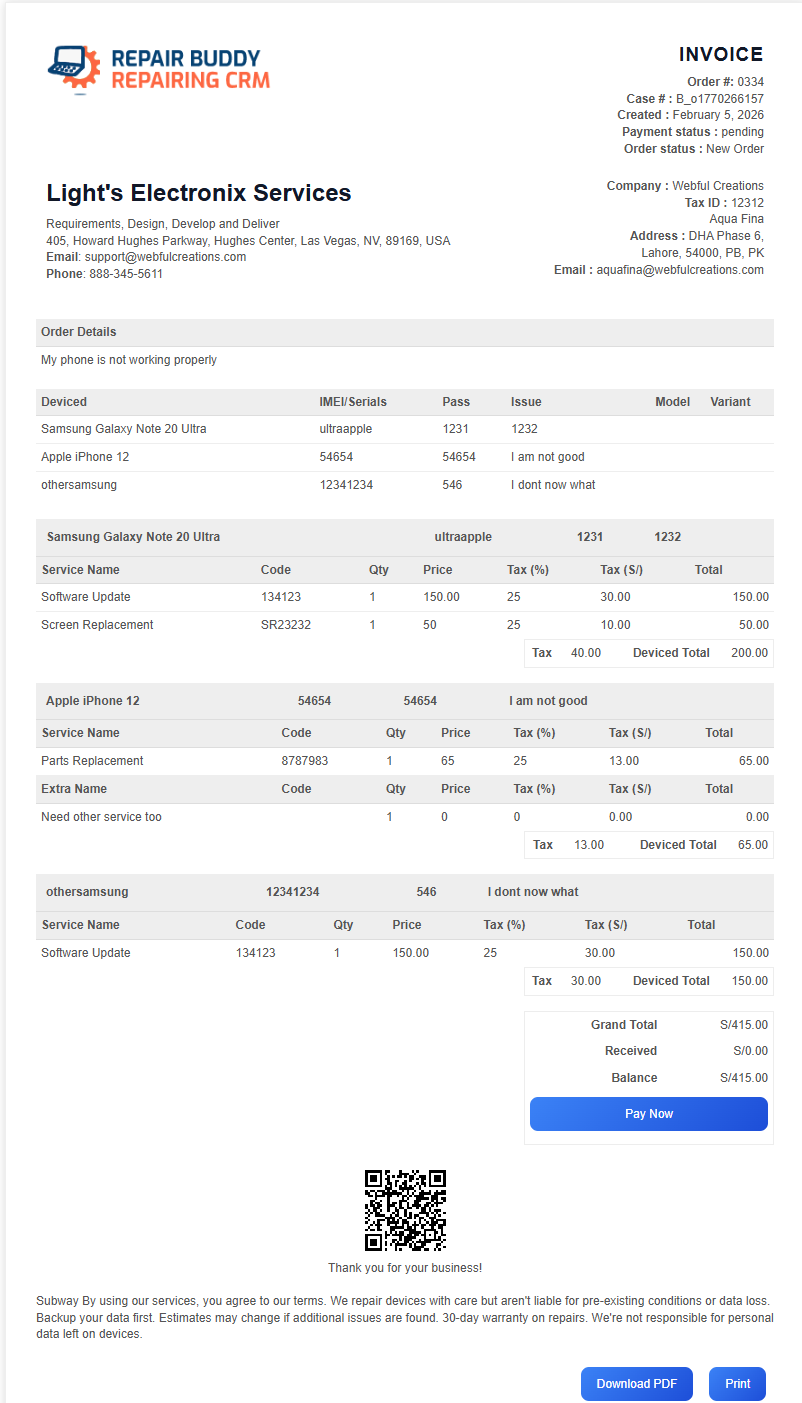The width and height of the screenshot is (802, 1403).
Task: Click the Parts Replacement service name
Action: point(92,761)
